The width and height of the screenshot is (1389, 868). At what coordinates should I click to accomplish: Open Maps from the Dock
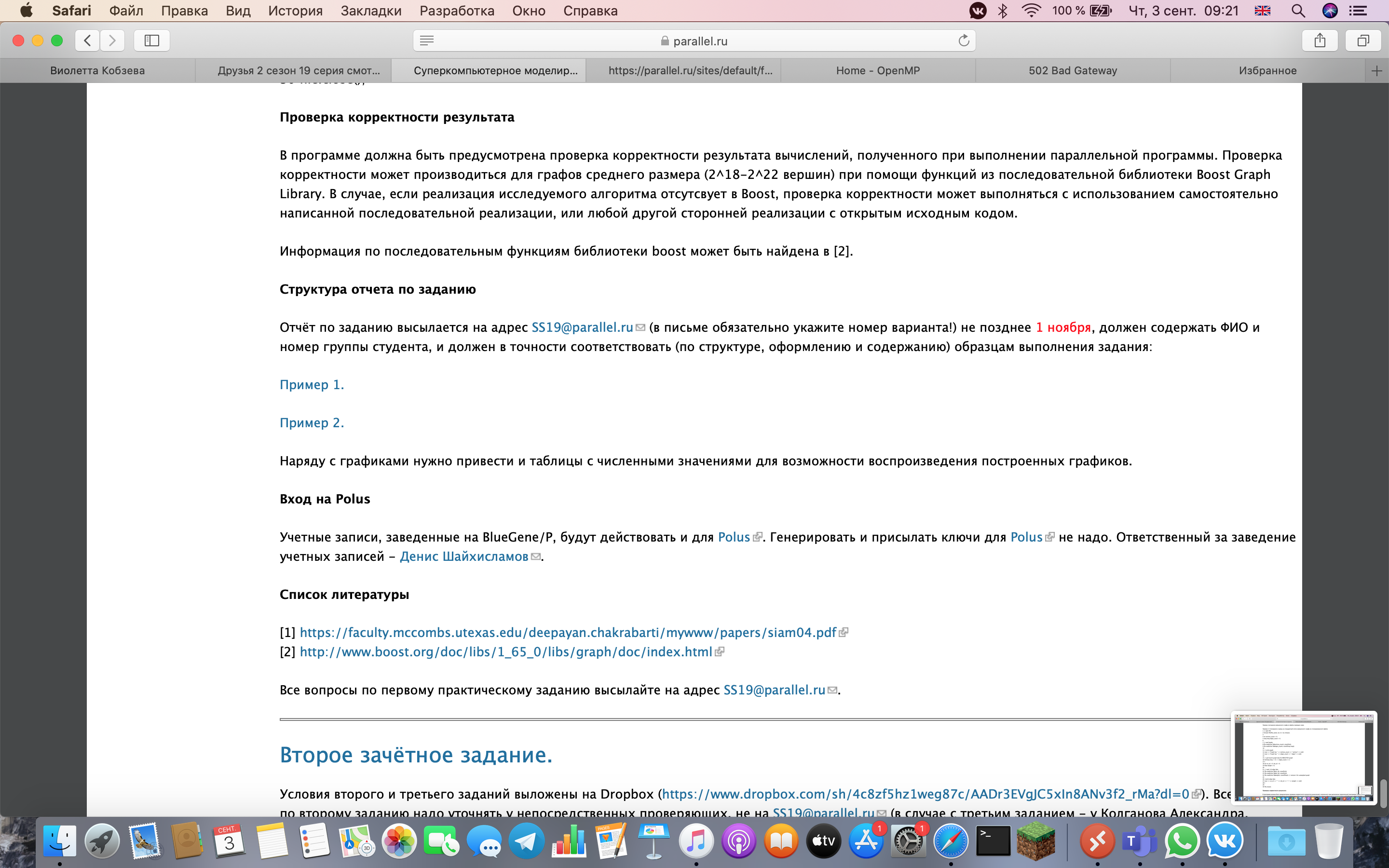coord(357,841)
